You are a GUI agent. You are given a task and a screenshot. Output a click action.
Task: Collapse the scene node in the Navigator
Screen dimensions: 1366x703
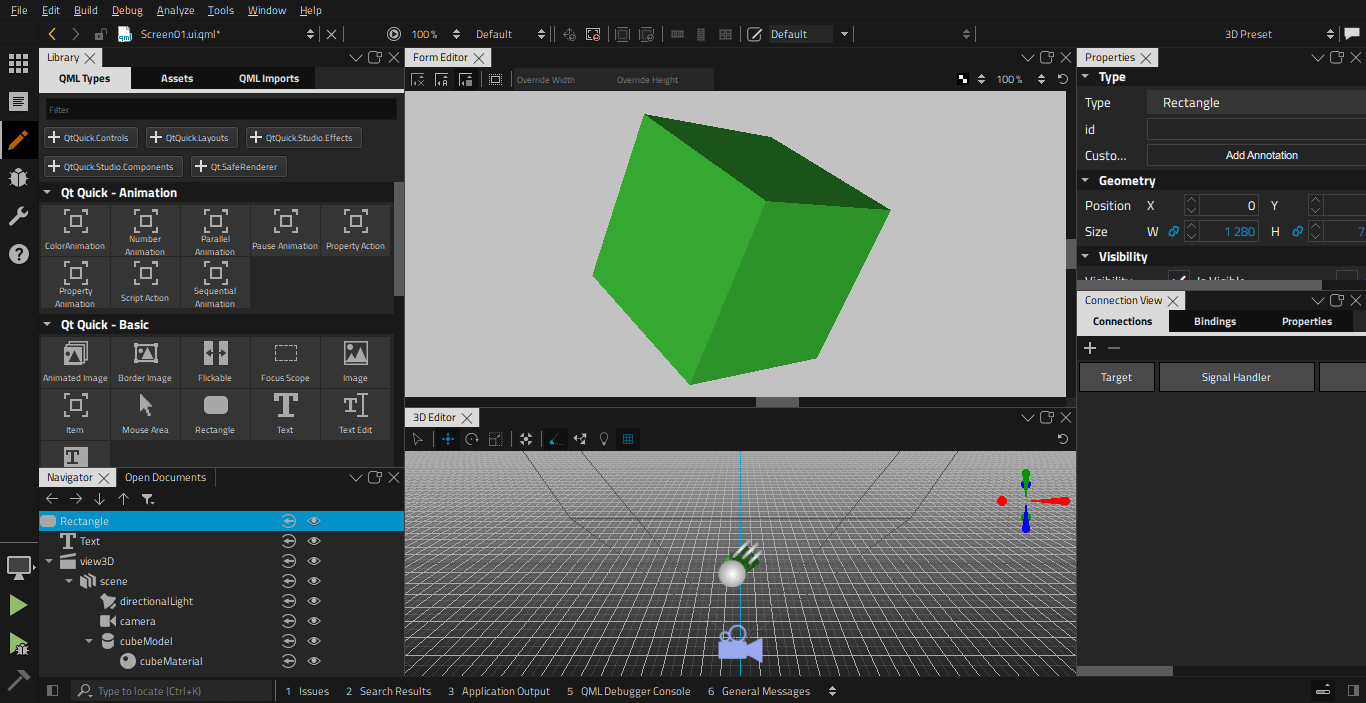[x=69, y=581]
